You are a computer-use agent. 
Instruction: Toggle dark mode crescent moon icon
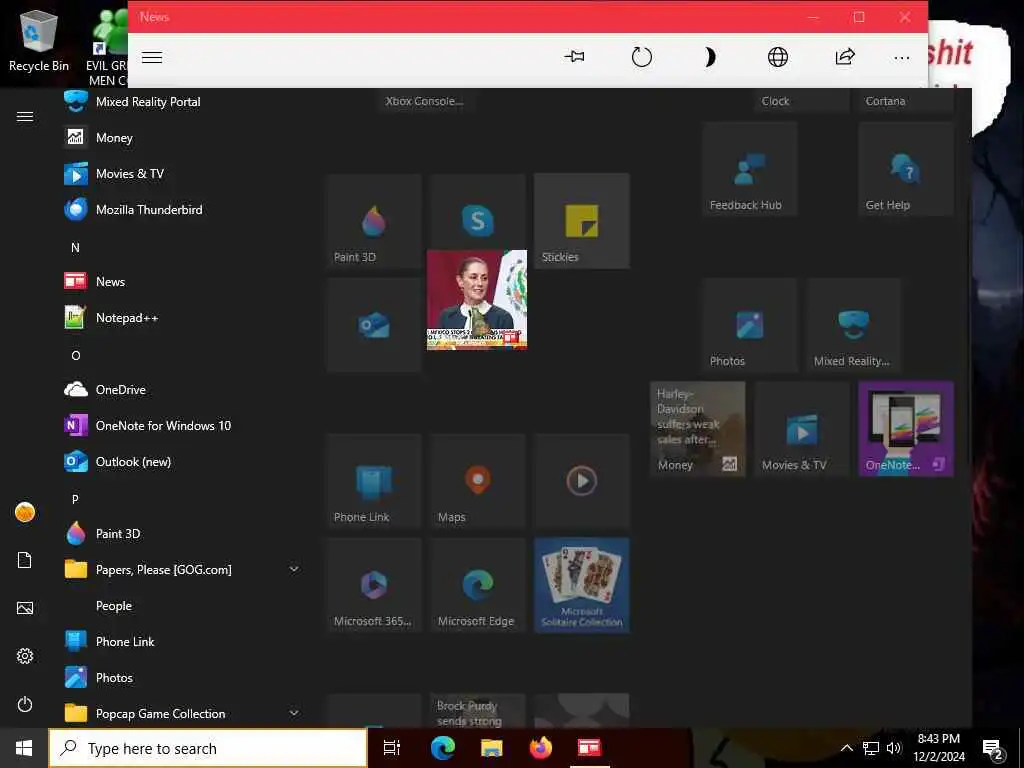[x=709, y=57]
